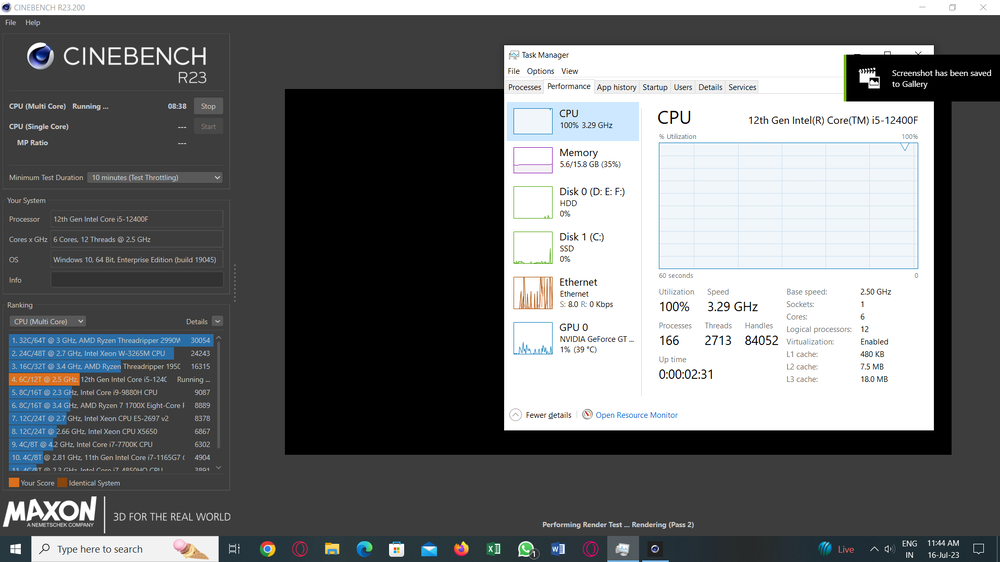Open Minimum Test Duration dropdown
The width and height of the screenshot is (1000, 562).
tap(155, 177)
